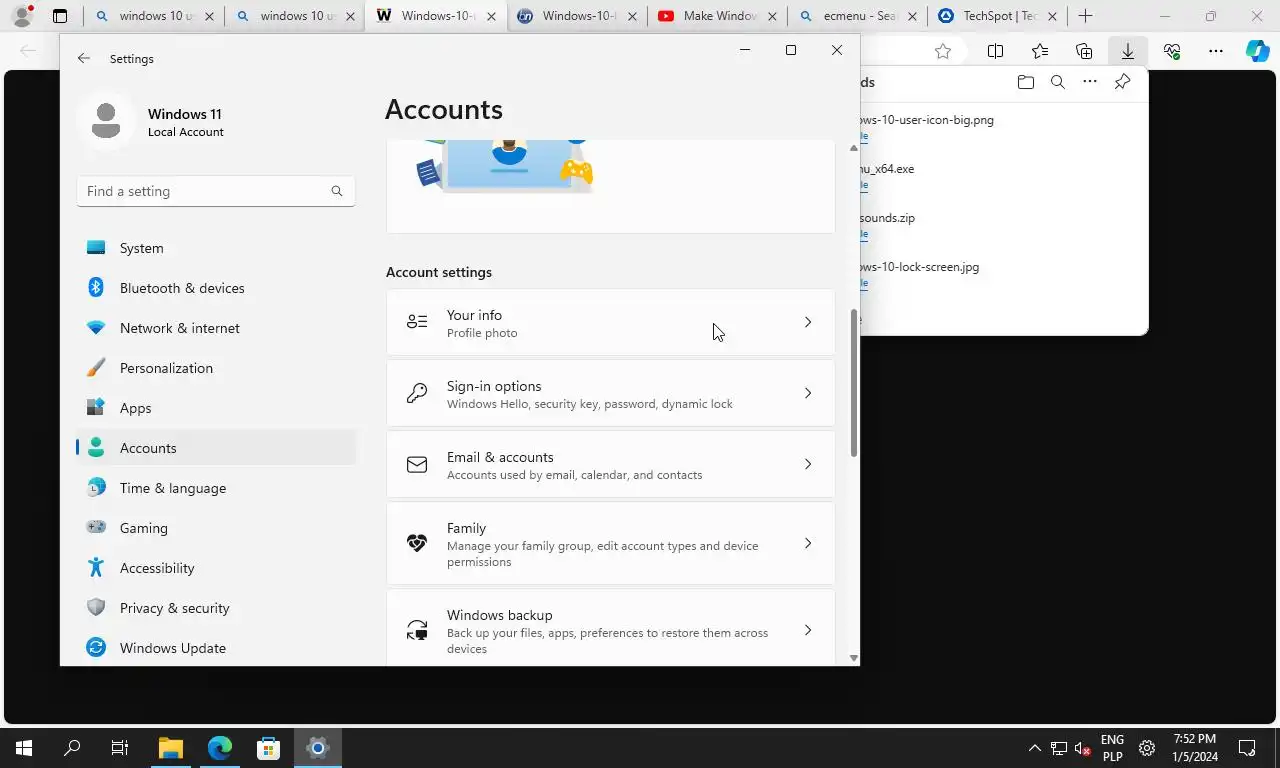The height and width of the screenshot is (768, 1280).
Task: Open Edge Collections icon
Action: [1084, 51]
